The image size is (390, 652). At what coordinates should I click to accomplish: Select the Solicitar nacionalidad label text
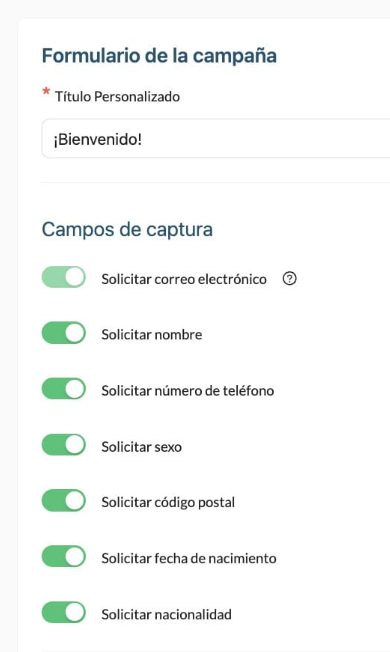(x=166, y=615)
